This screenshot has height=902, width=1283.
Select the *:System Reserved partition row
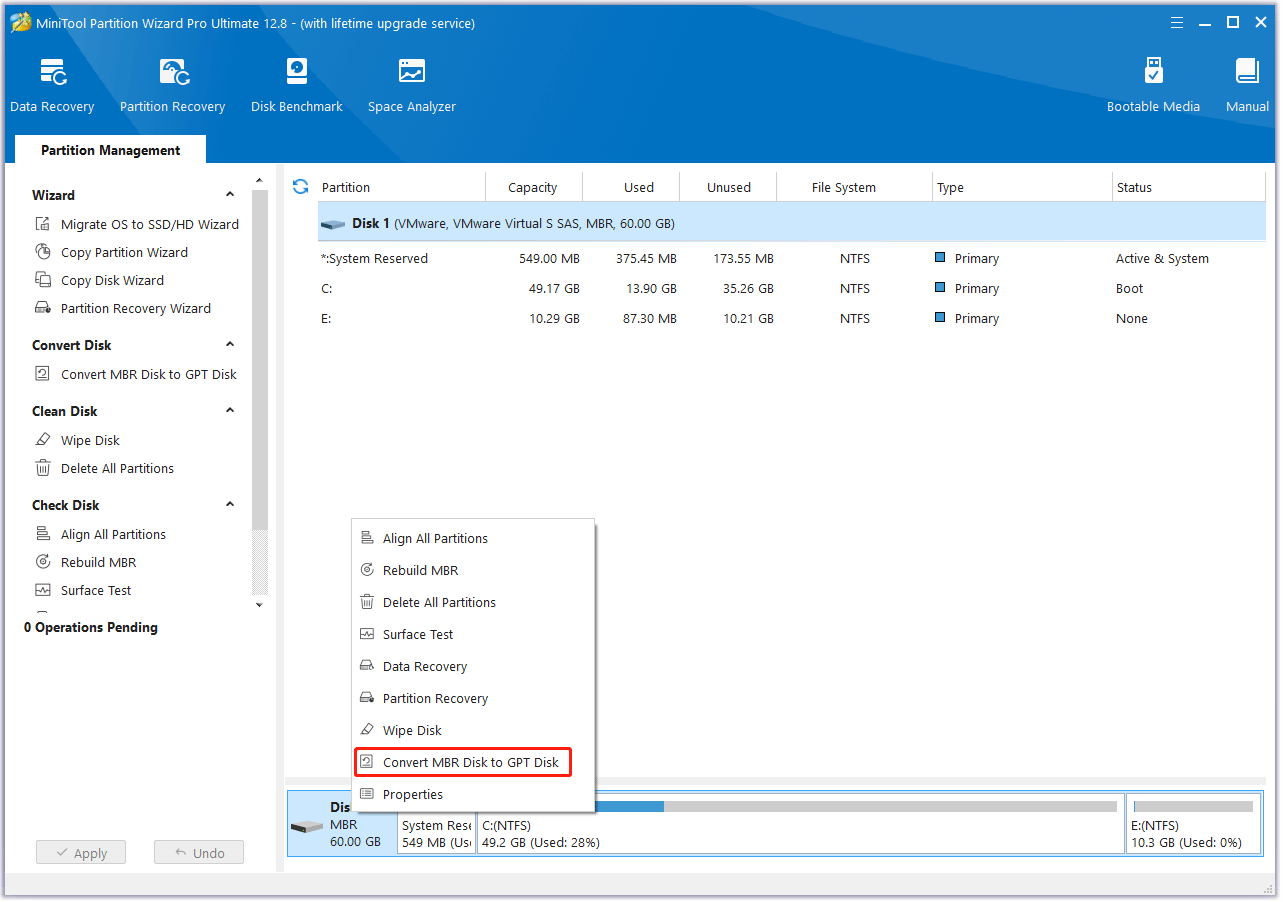(x=791, y=258)
